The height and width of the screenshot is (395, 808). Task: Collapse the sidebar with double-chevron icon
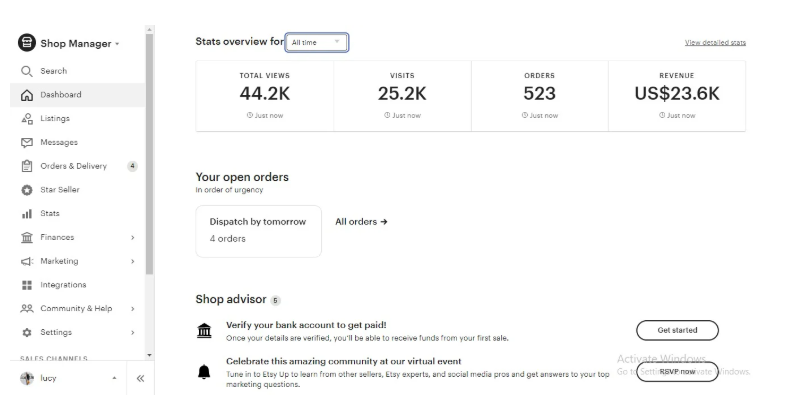coord(140,379)
